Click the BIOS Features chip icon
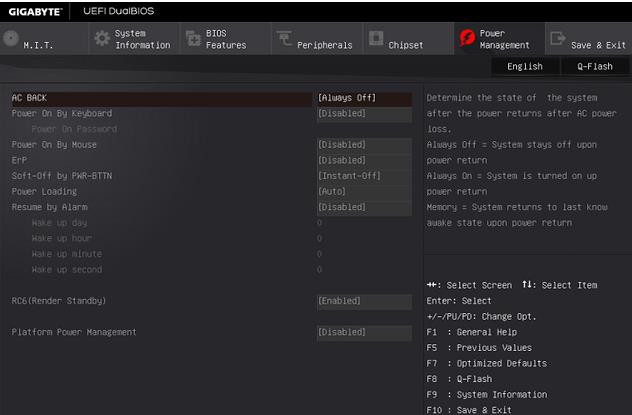Image resolution: width=632 pixels, height=415 pixels. coord(193,39)
